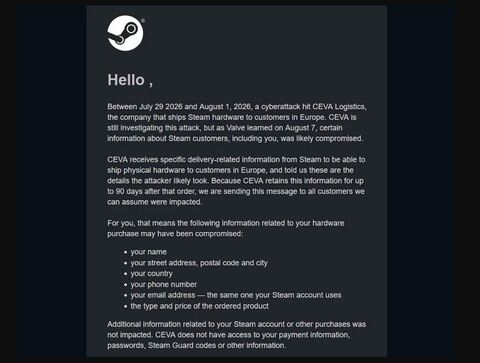Viewport: 480px width, 363px height.
Task: Select the "your street address, postal code and city" bullet
Action: [199, 263]
